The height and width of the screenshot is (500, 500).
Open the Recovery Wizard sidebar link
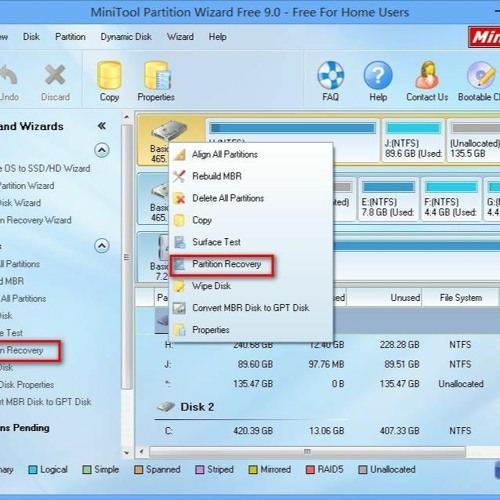(36, 220)
